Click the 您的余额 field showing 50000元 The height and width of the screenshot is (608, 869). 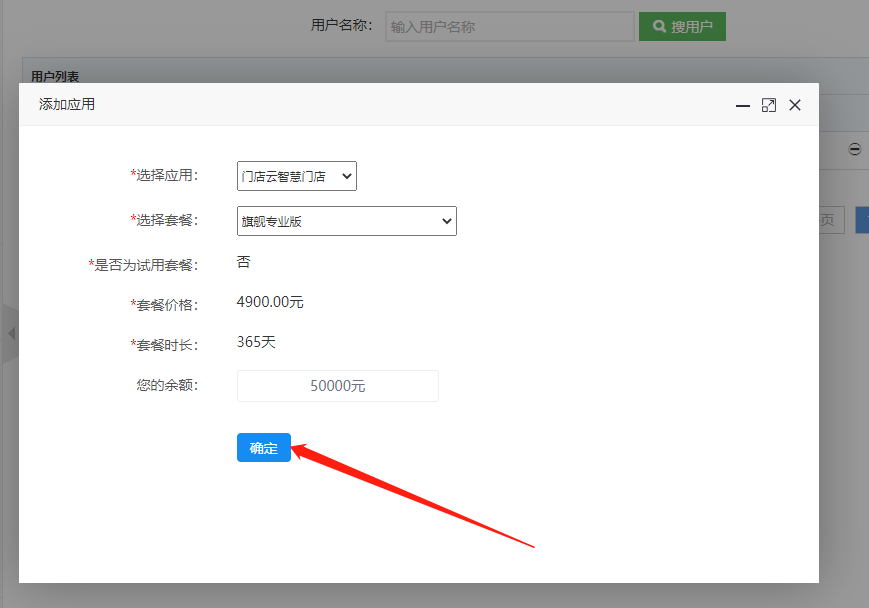(337, 386)
